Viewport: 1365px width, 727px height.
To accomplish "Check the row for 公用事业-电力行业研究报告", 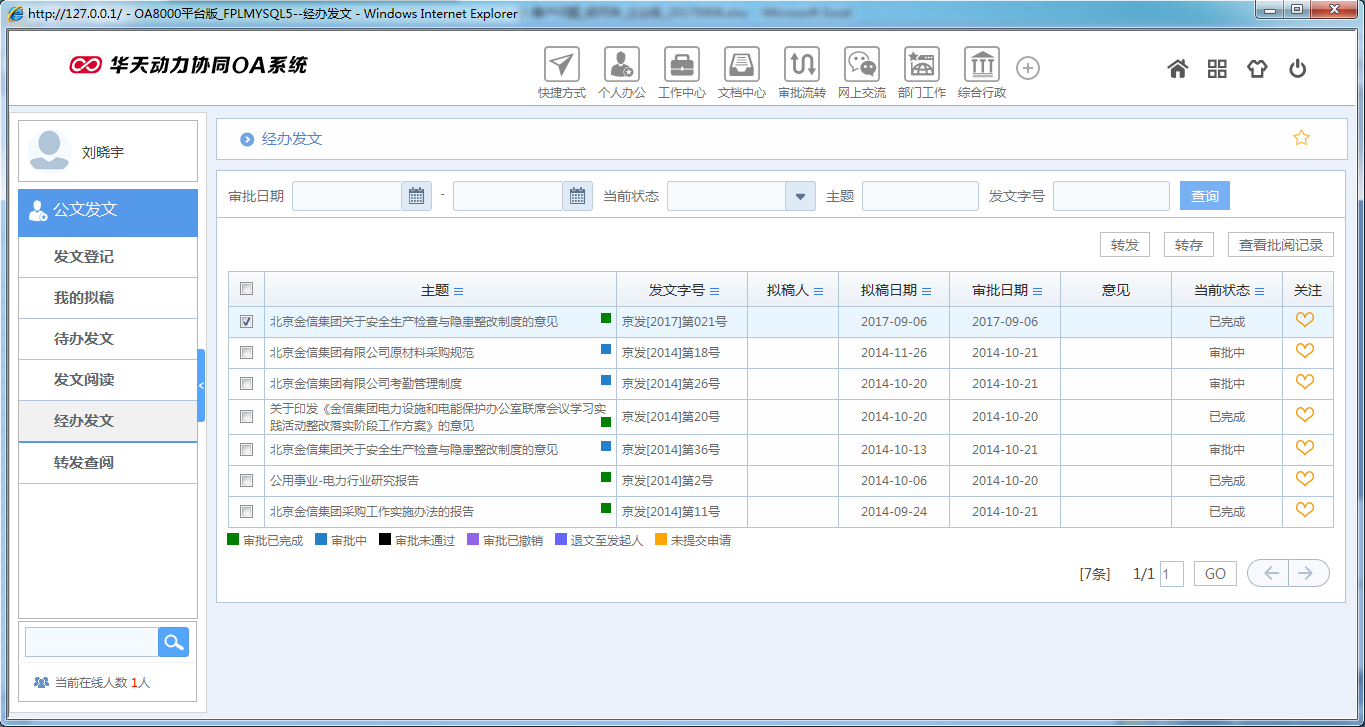I will (245, 480).
